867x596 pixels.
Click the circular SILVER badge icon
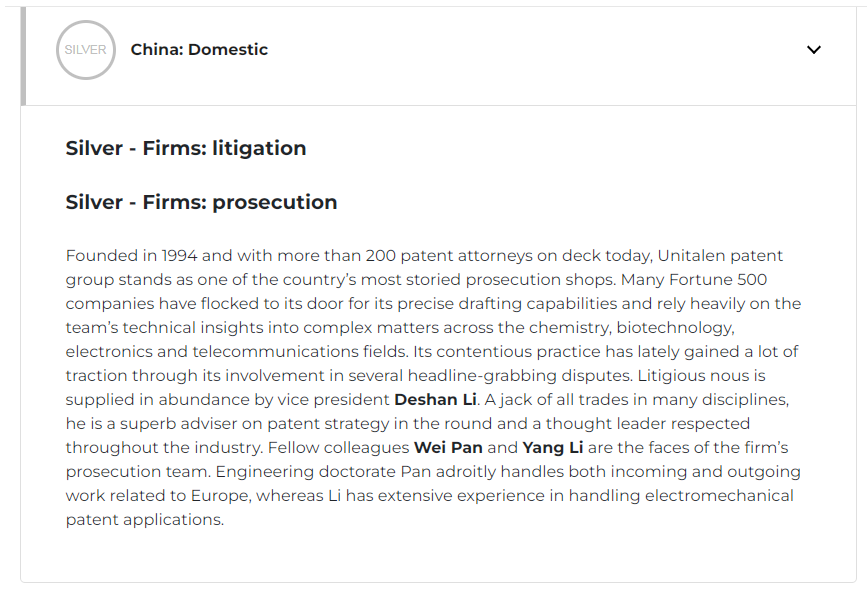(86, 50)
